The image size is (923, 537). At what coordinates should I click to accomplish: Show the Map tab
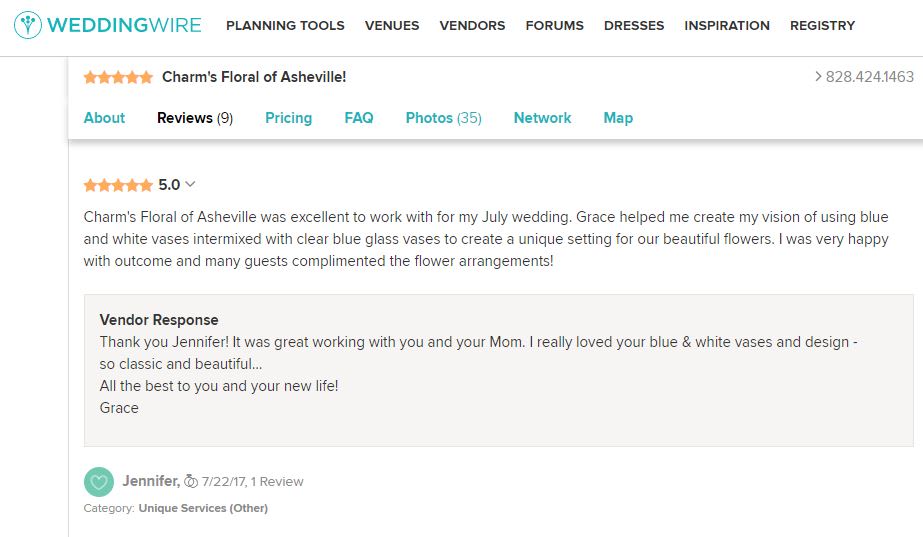pos(618,118)
